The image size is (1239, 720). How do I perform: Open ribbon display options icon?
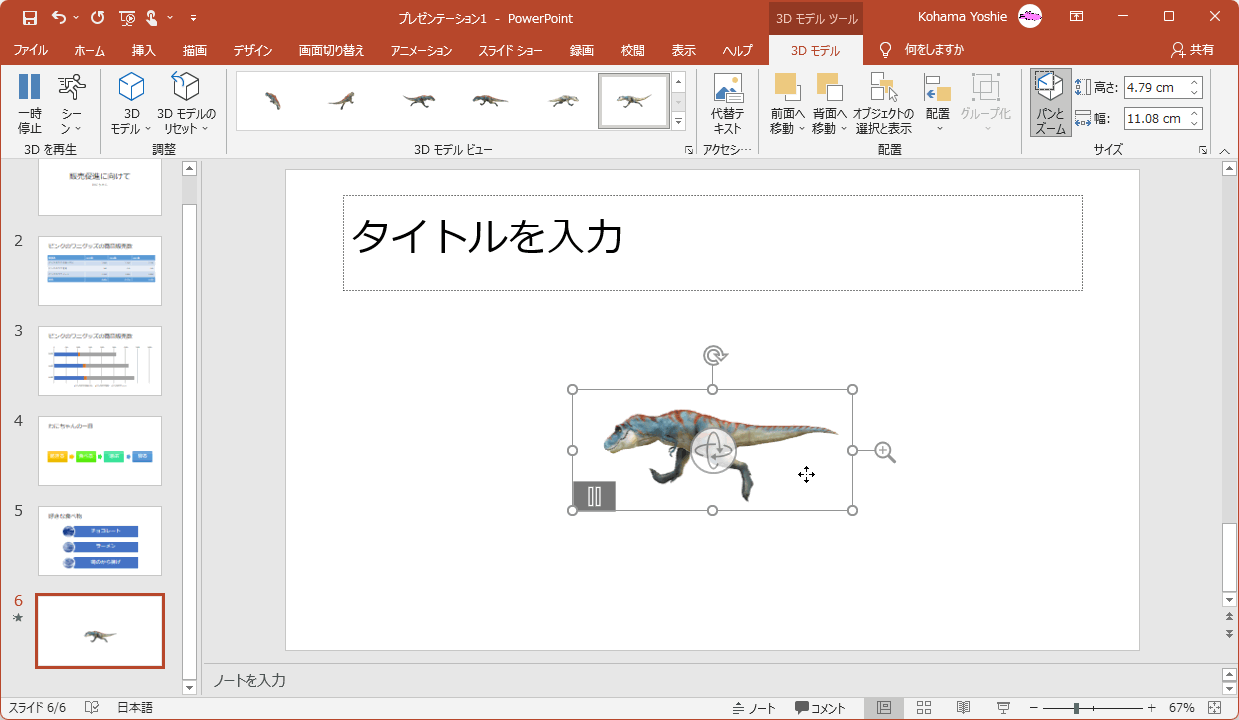coord(1077,17)
